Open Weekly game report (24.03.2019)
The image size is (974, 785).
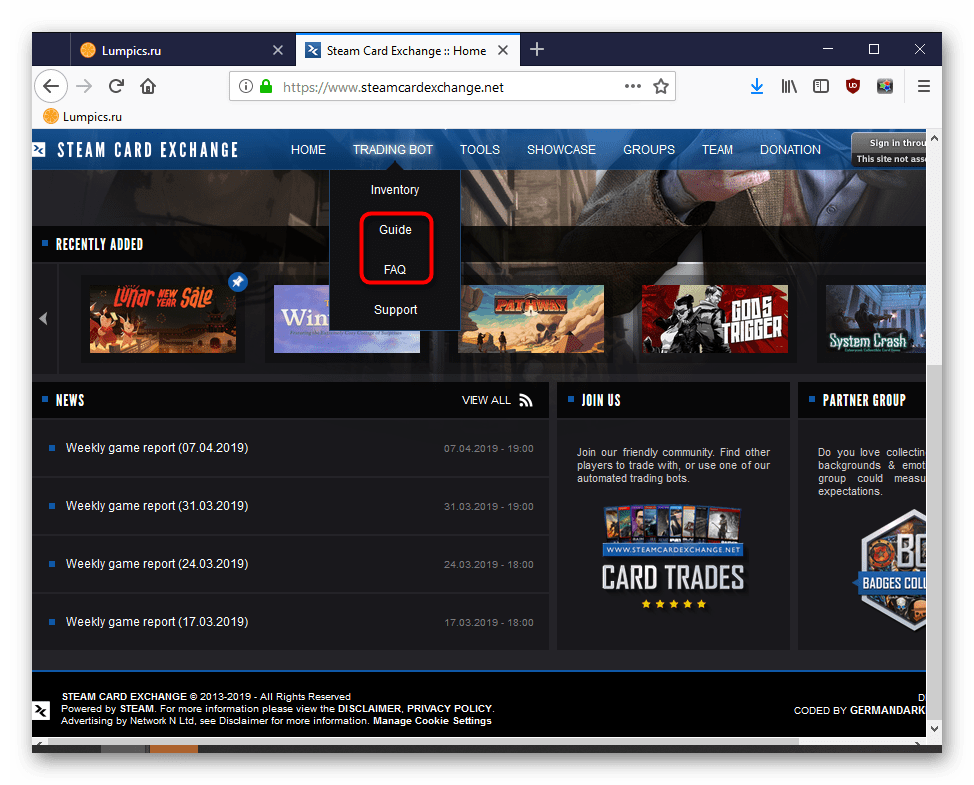[x=157, y=564]
